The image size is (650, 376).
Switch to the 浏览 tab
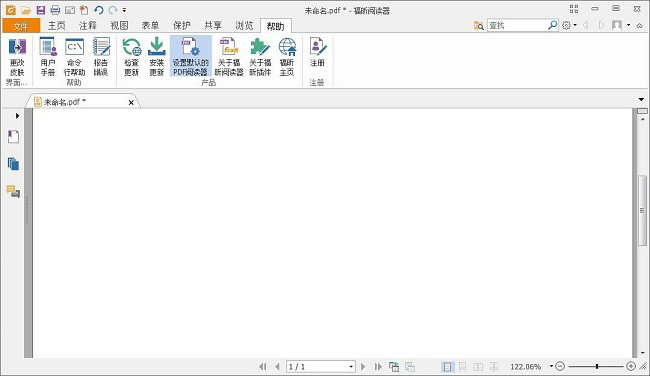244,26
